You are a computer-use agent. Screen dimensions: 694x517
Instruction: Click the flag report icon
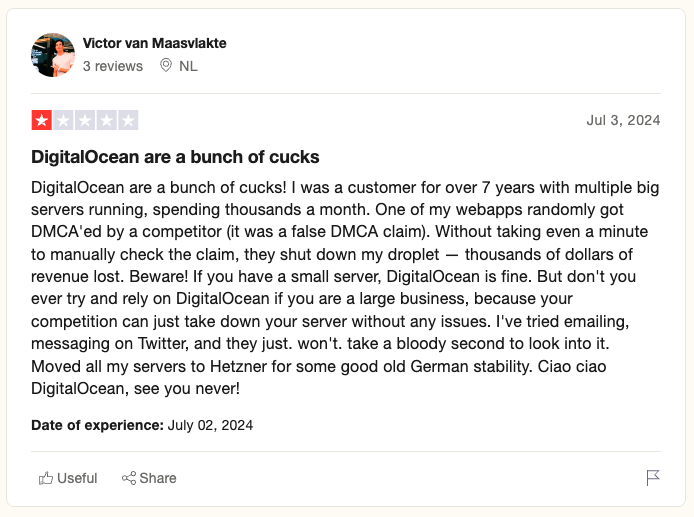pyautogui.click(x=653, y=478)
